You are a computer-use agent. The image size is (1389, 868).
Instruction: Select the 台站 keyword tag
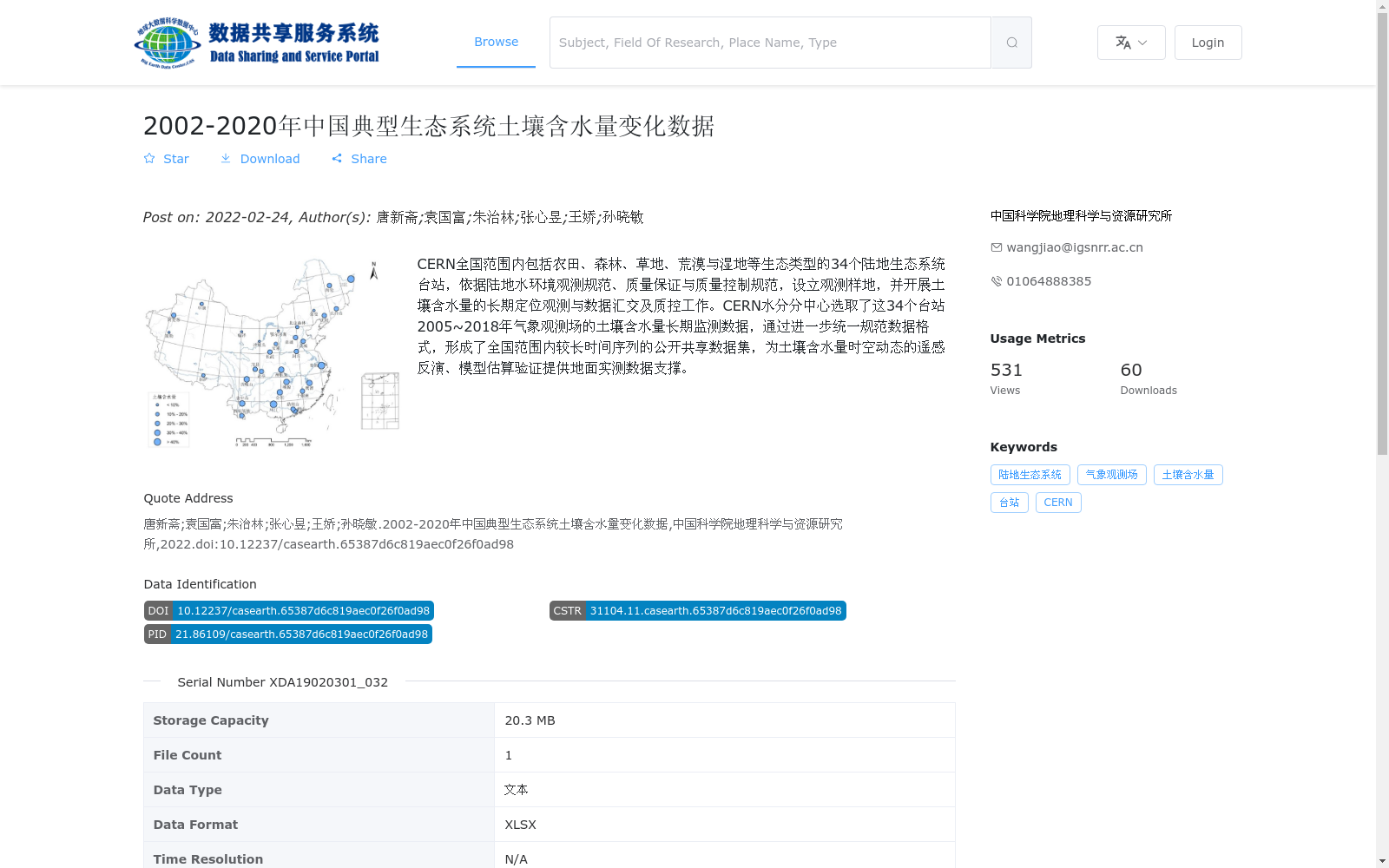coord(1009,503)
